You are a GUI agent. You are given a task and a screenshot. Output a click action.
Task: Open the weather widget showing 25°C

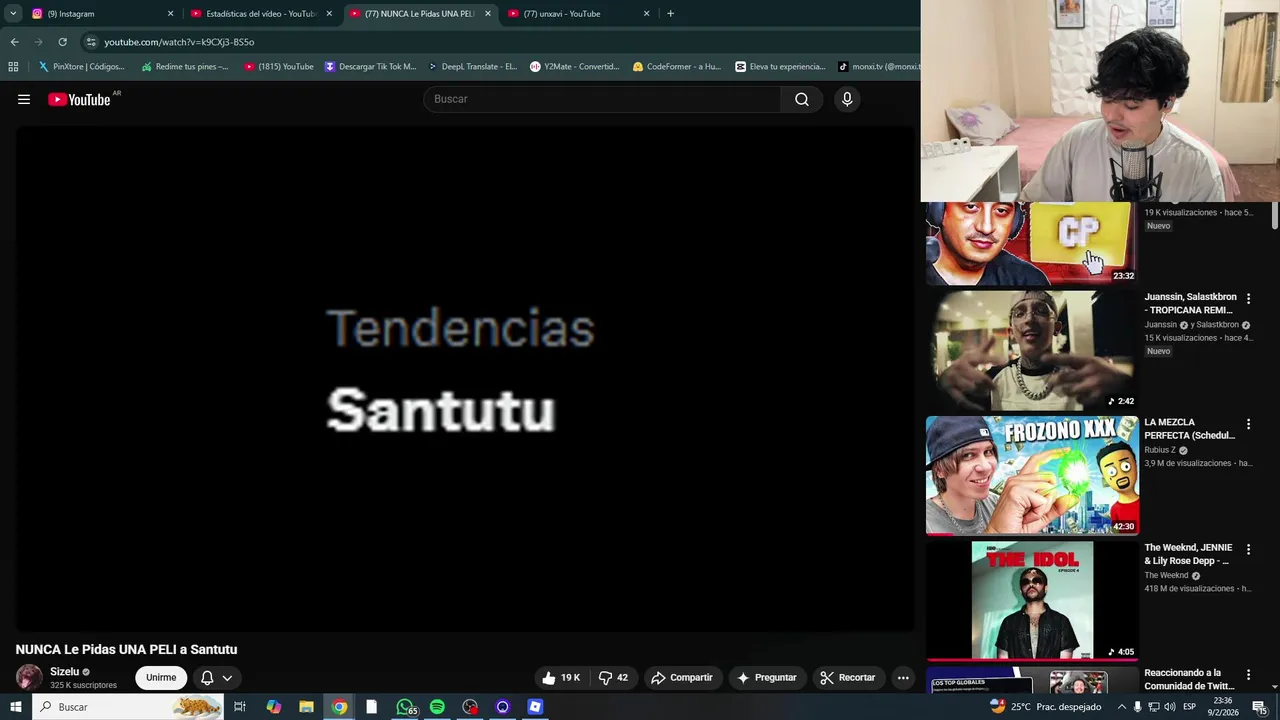click(1045, 707)
